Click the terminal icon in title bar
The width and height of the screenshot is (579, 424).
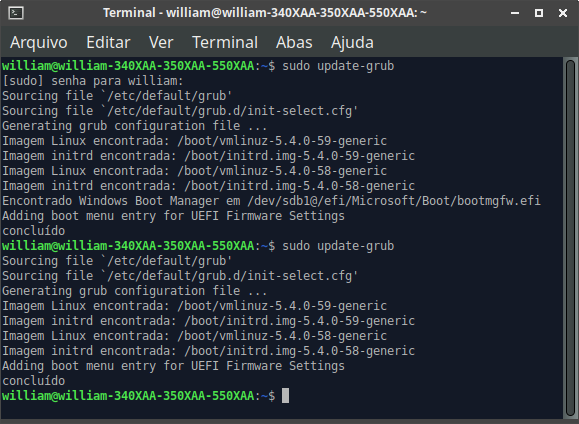[x=16, y=13]
